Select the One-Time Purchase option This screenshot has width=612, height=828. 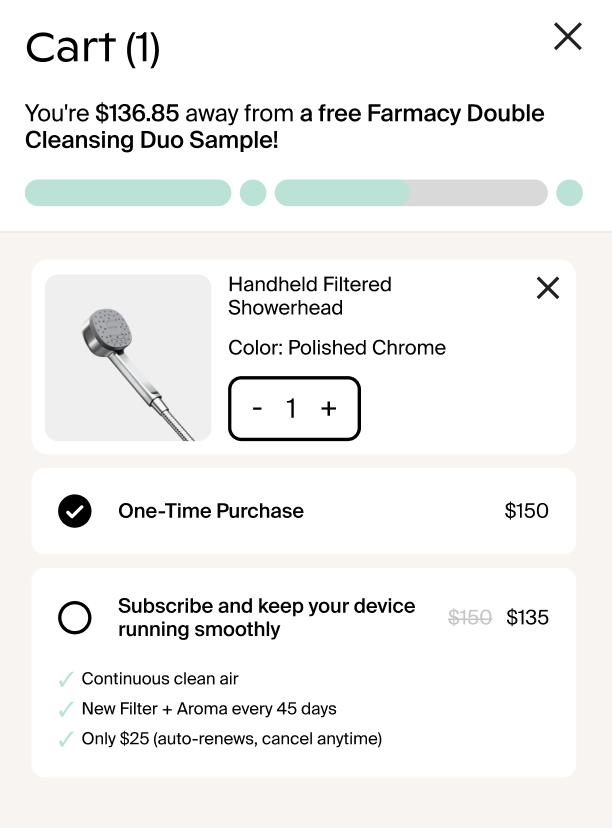click(210, 511)
